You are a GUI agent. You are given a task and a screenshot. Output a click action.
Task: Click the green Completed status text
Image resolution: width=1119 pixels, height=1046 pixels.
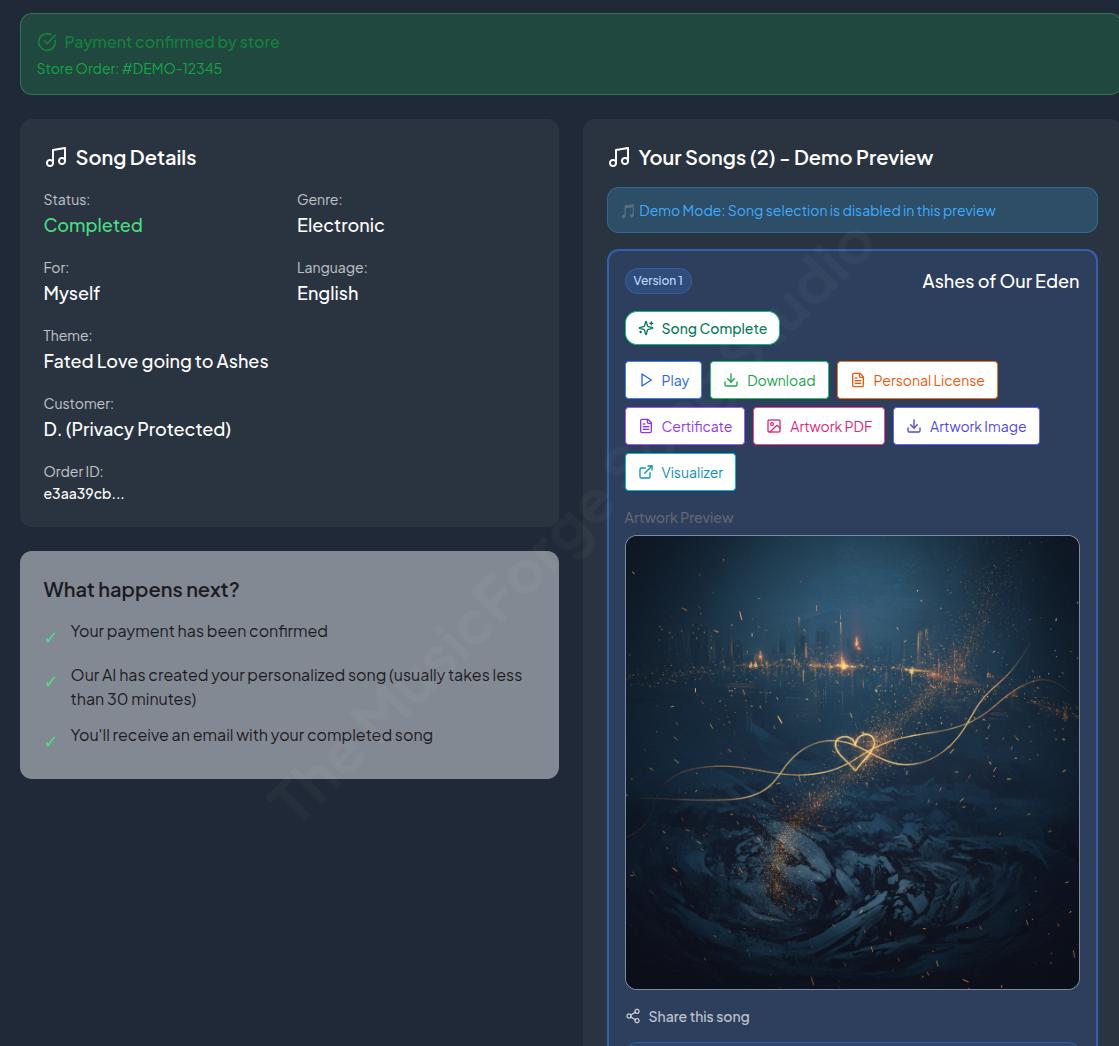93,225
